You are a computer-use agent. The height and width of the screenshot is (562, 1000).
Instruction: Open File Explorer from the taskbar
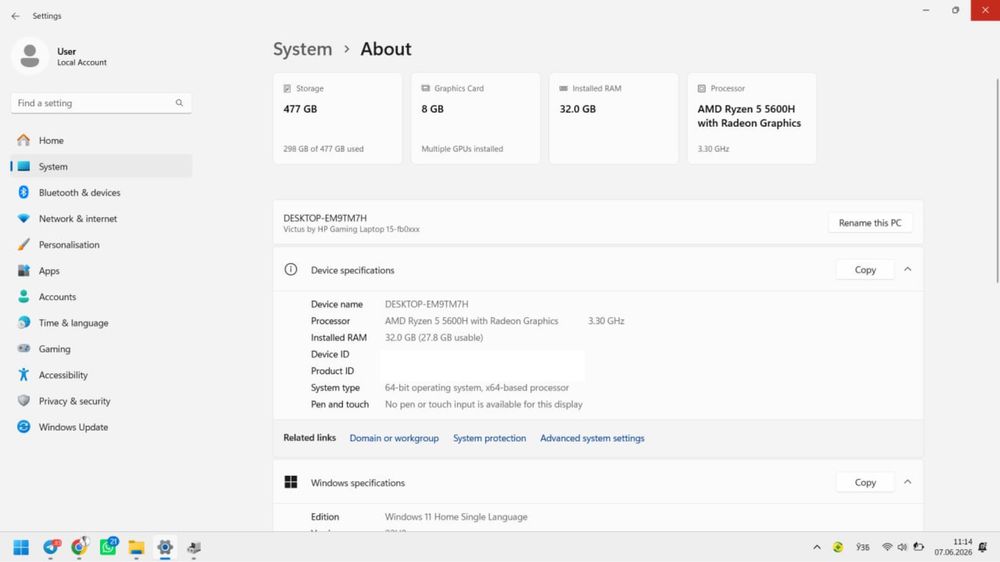click(x=136, y=547)
